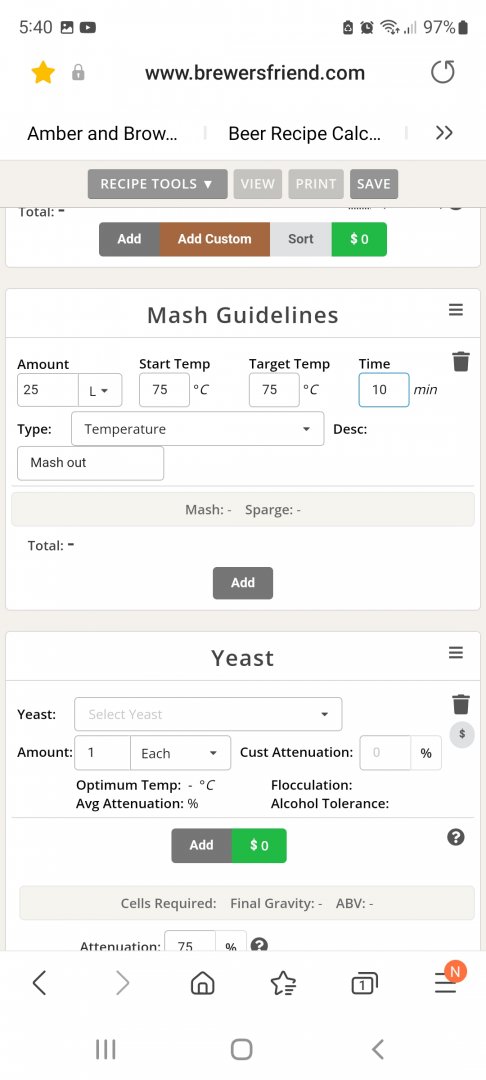Screen dimensions: 486x1080
Task: Switch to Amber and Brow... tab
Action: tap(102, 133)
